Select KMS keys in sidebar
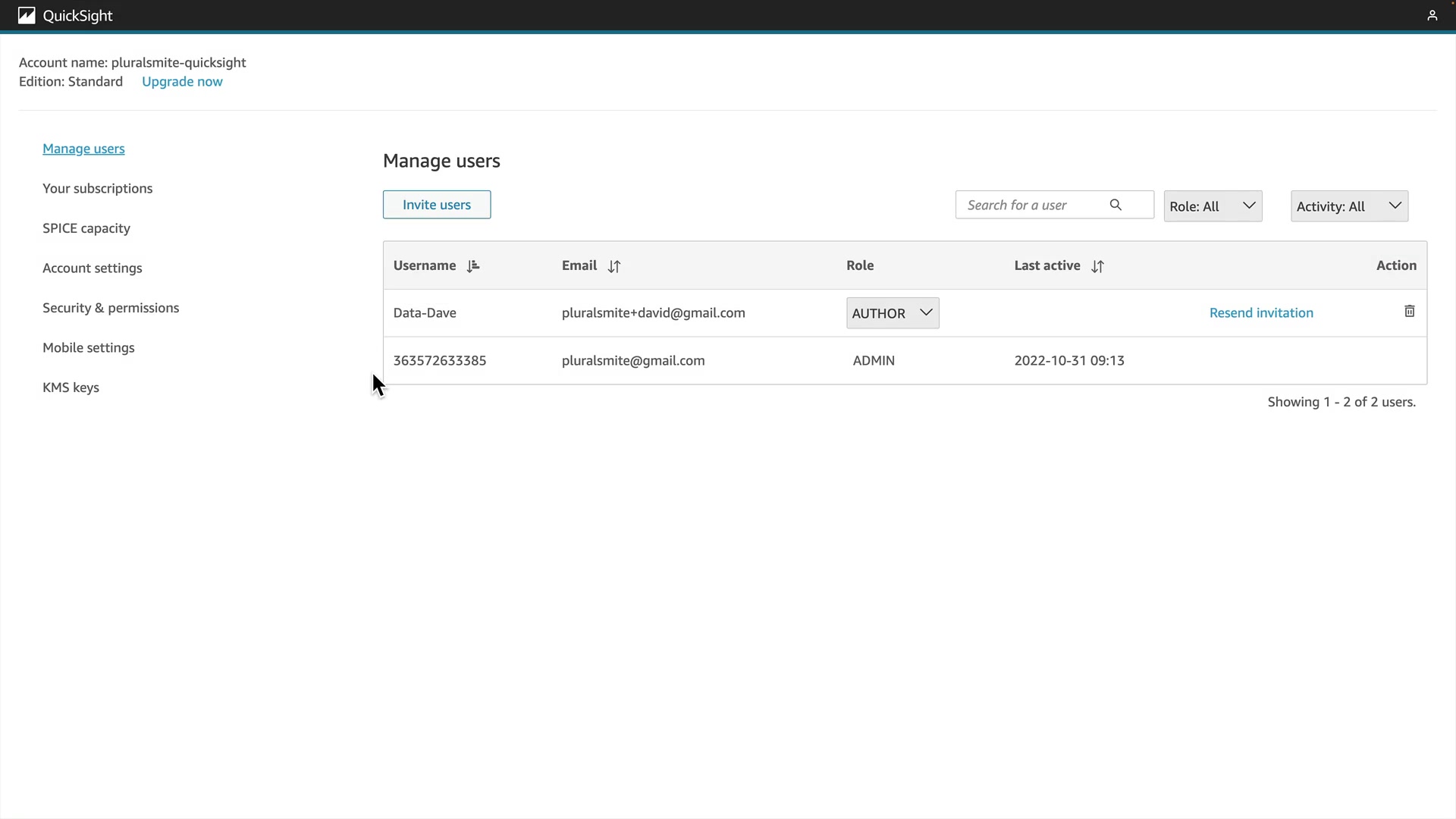 point(71,388)
